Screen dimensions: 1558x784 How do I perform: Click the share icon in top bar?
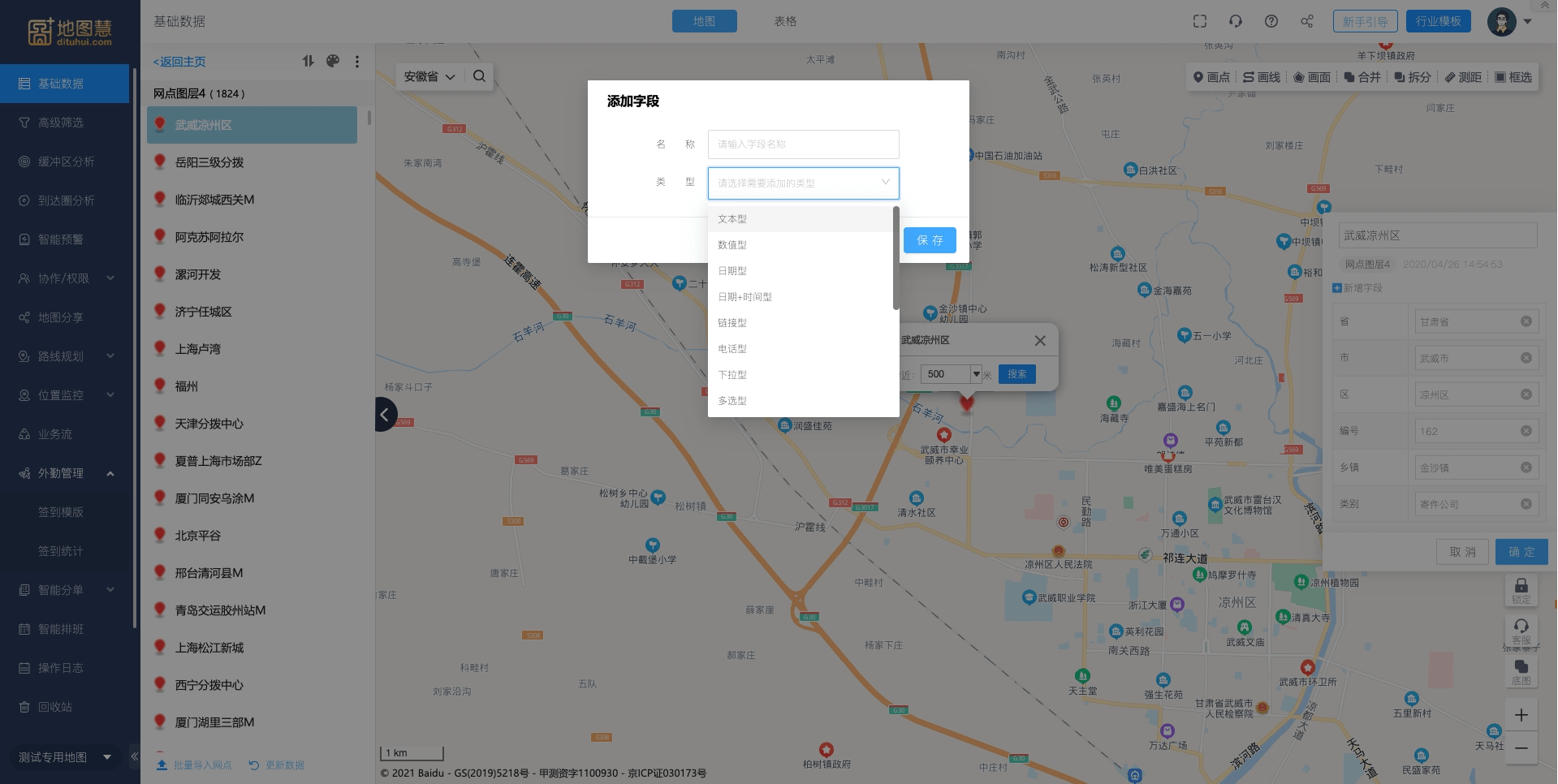pos(1307,21)
